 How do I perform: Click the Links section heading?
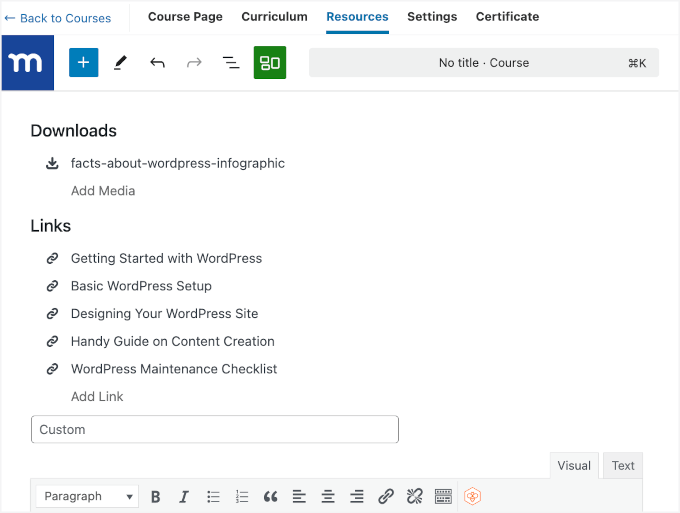(51, 226)
